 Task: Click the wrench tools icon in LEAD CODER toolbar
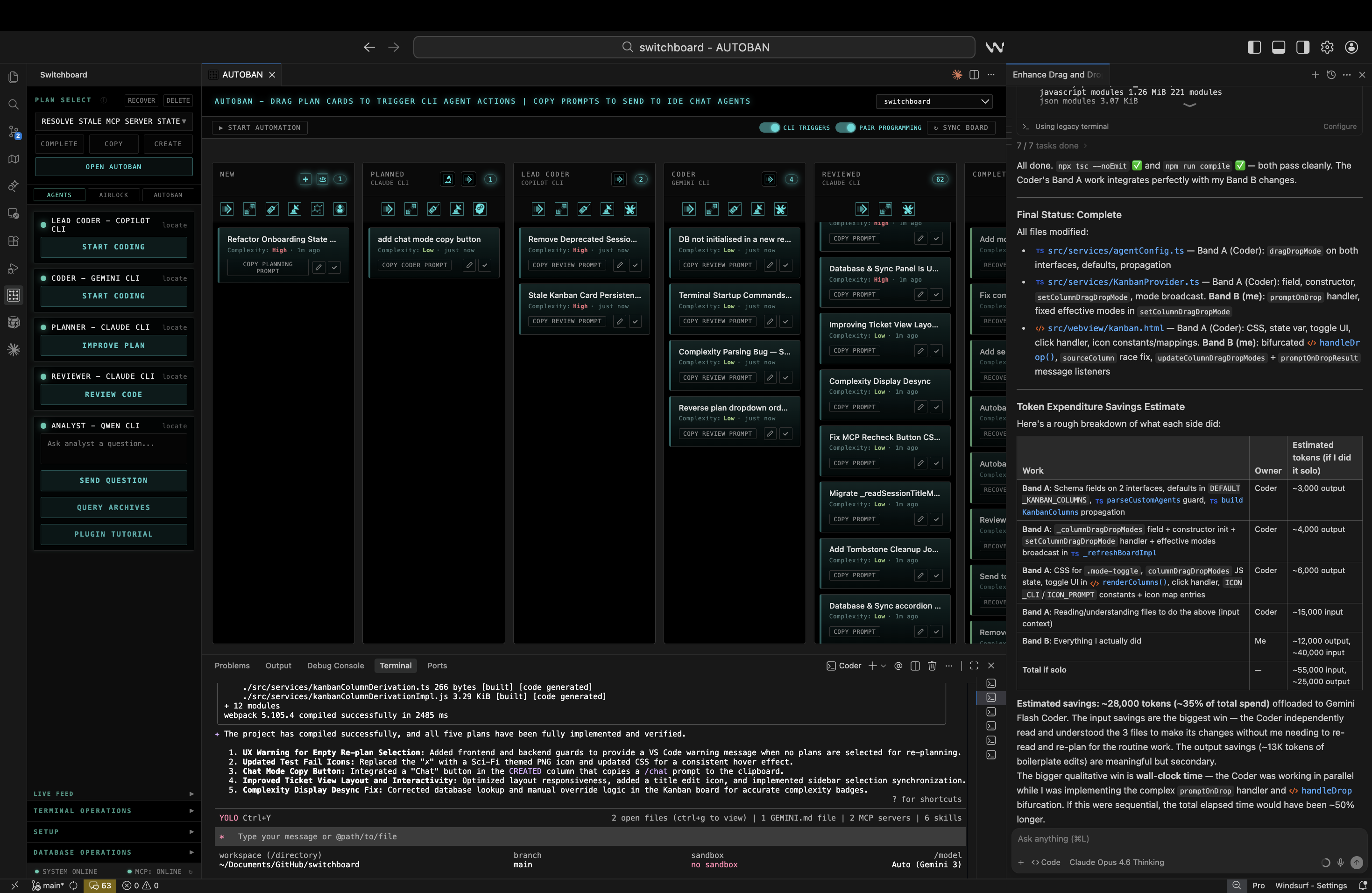(x=630, y=209)
